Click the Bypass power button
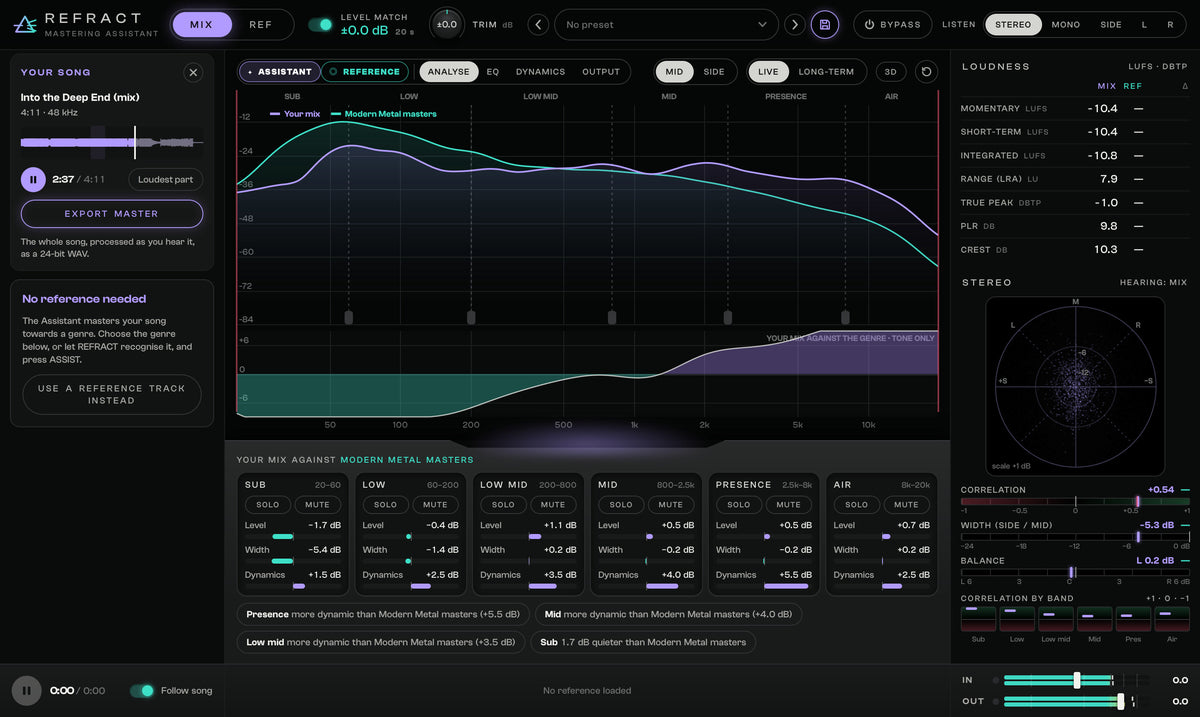 click(x=893, y=24)
